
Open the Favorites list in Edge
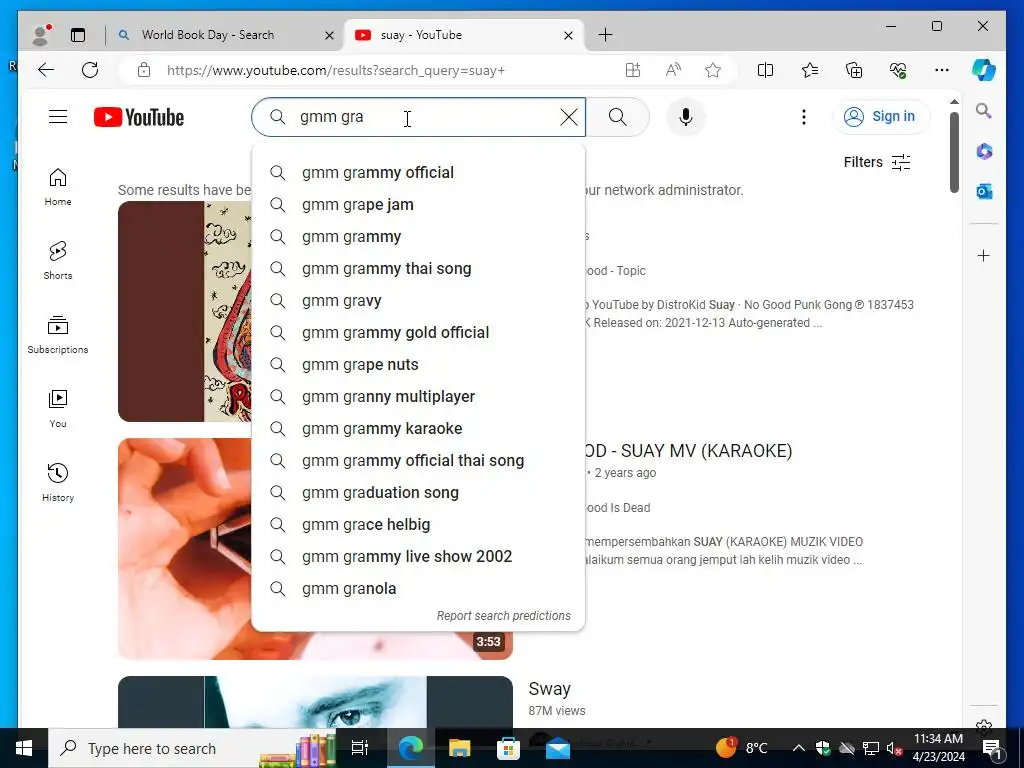point(810,70)
